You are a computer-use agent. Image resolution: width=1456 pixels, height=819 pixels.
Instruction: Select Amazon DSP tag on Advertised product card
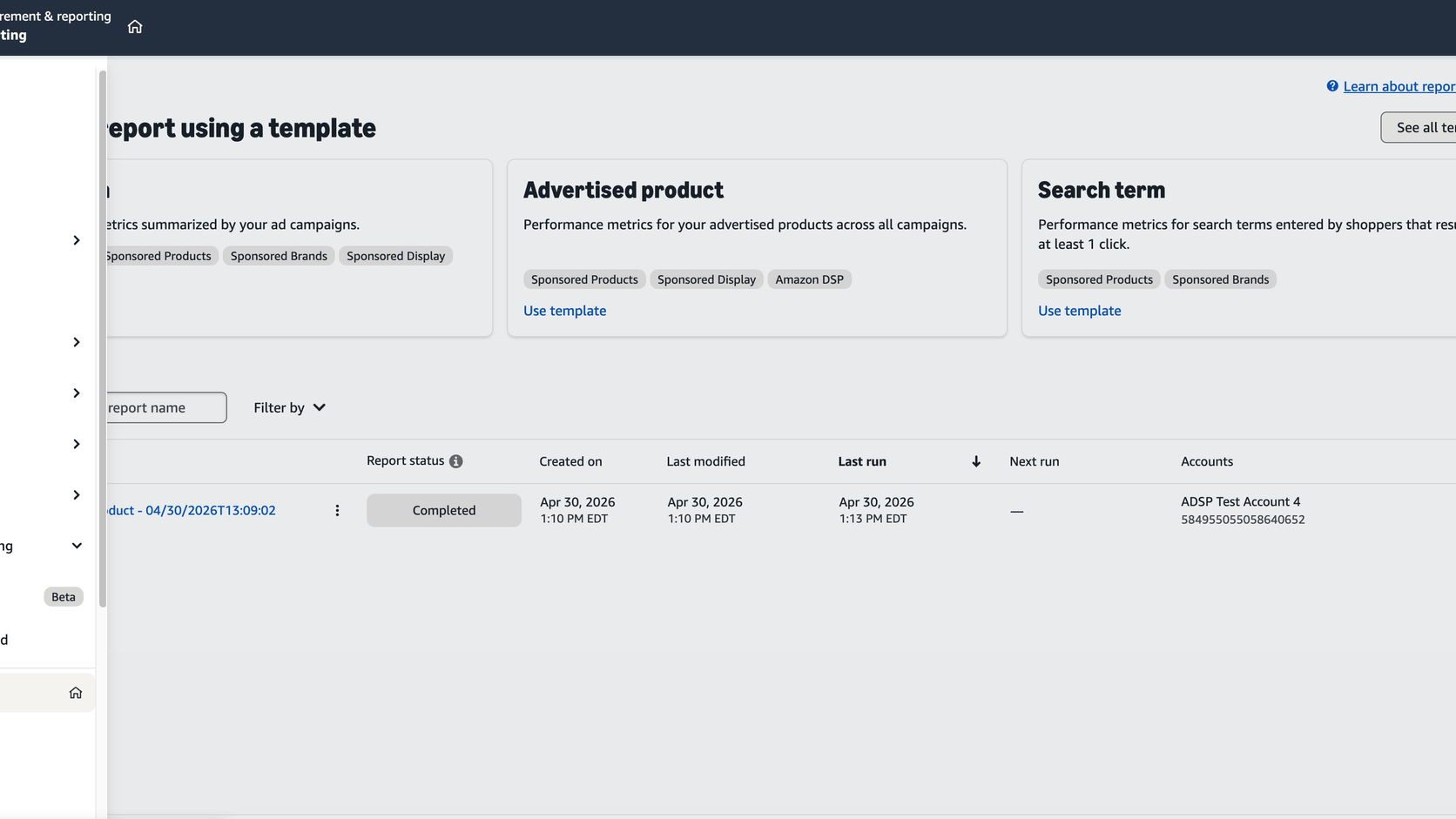tap(809, 279)
